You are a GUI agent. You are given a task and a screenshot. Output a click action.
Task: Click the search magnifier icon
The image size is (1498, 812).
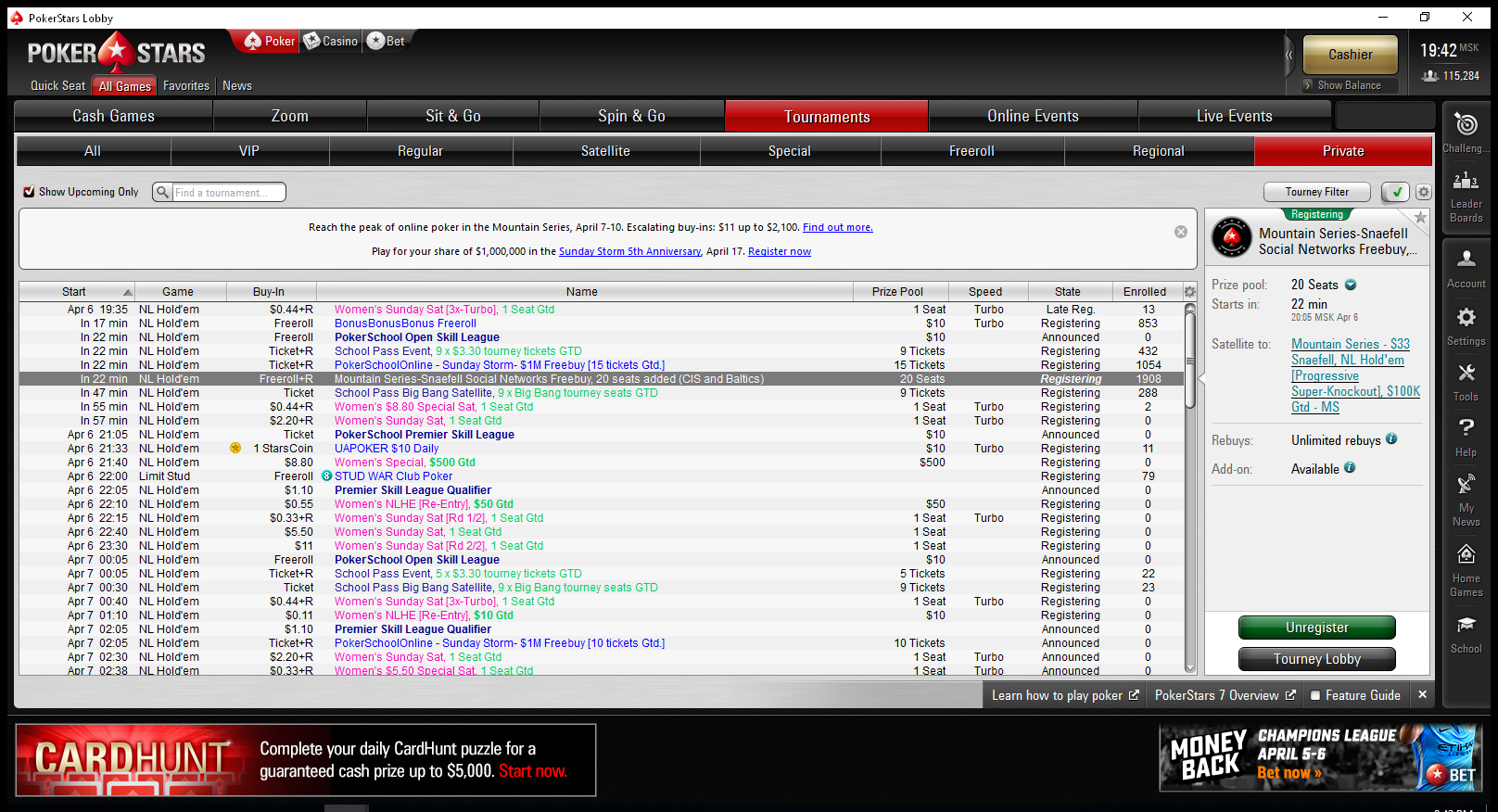tap(162, 192)
